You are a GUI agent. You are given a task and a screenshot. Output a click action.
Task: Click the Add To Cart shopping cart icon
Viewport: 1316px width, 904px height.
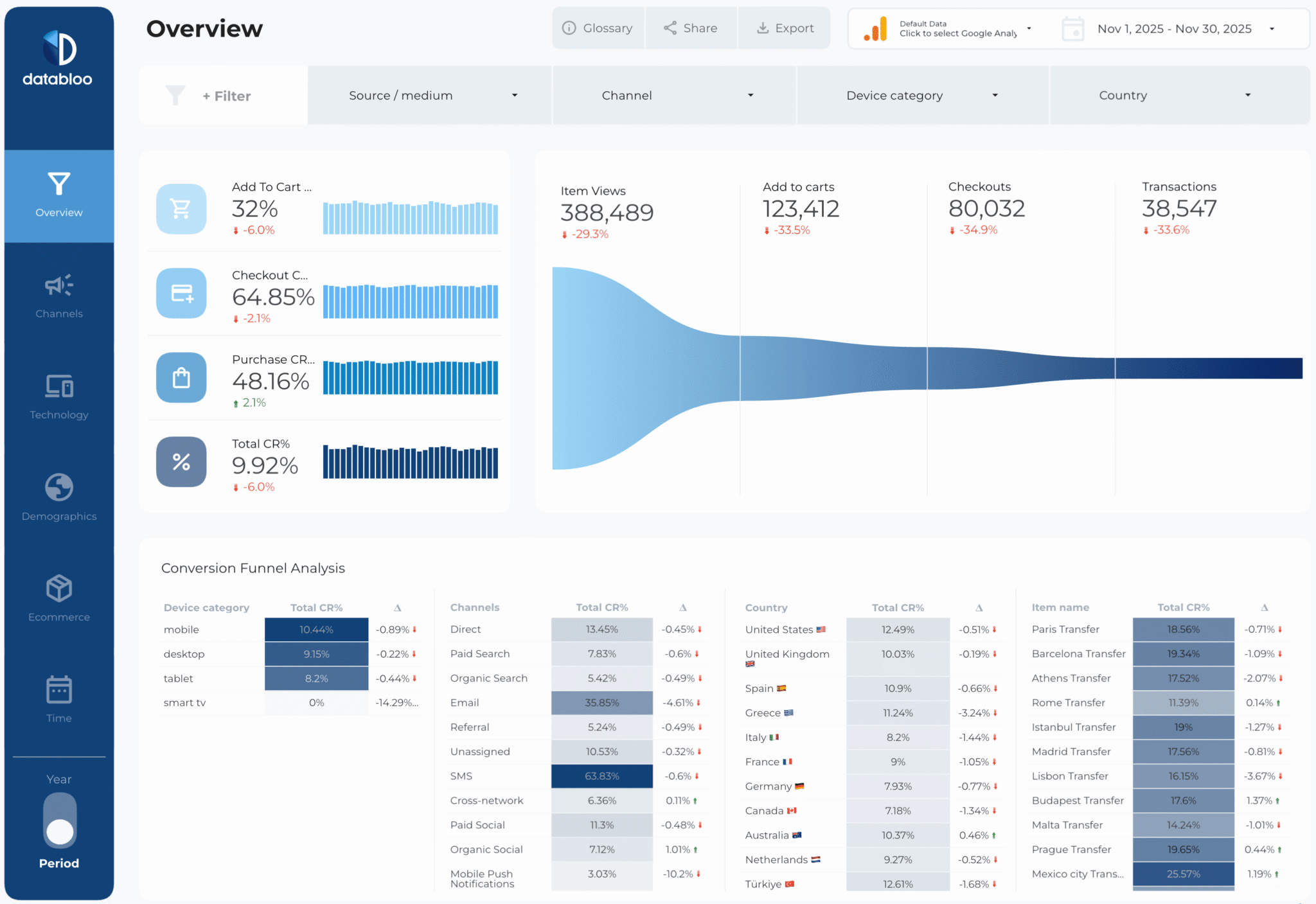[x=181, y=209]
